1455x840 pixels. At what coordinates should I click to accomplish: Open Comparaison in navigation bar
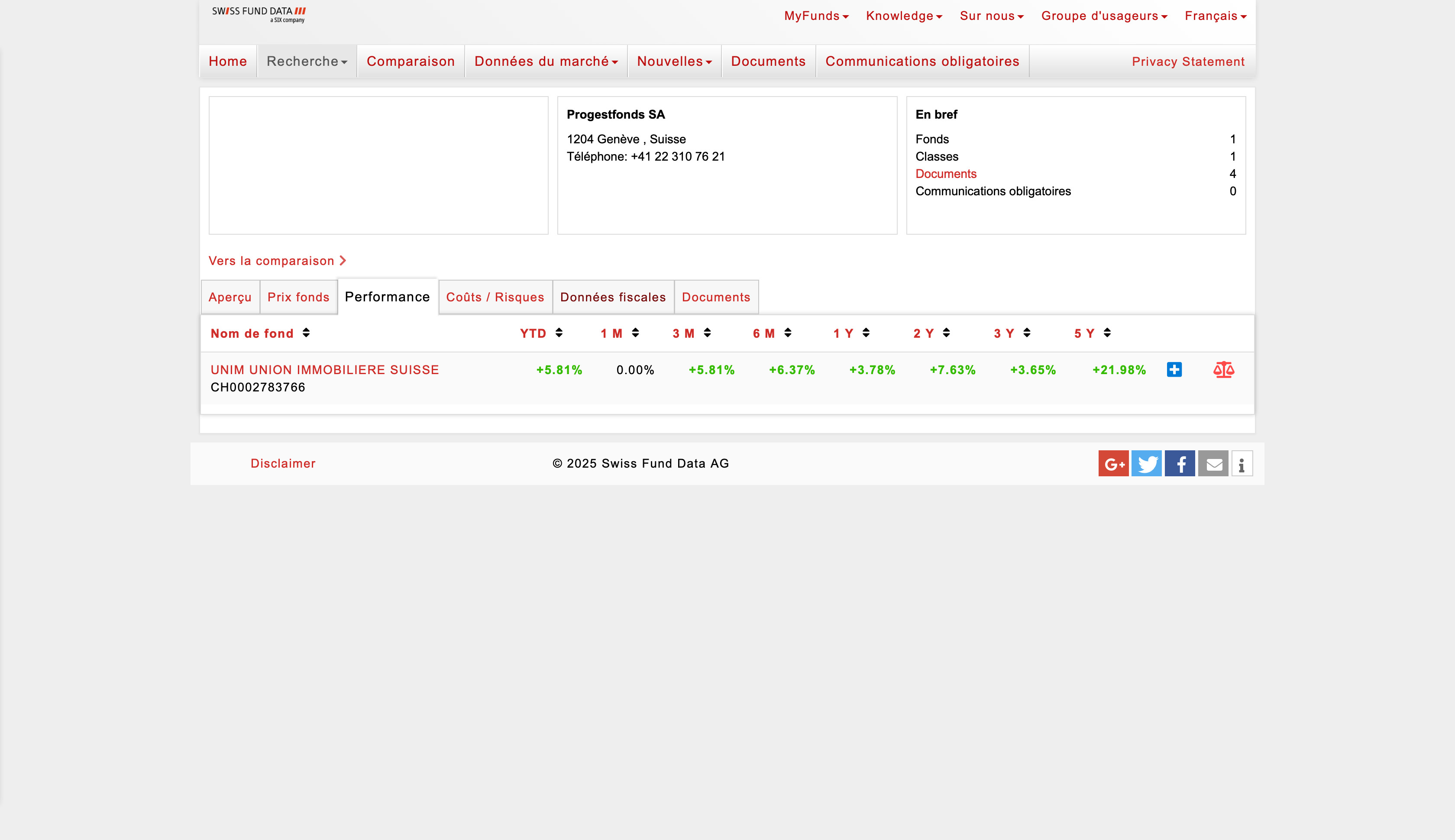411,61
